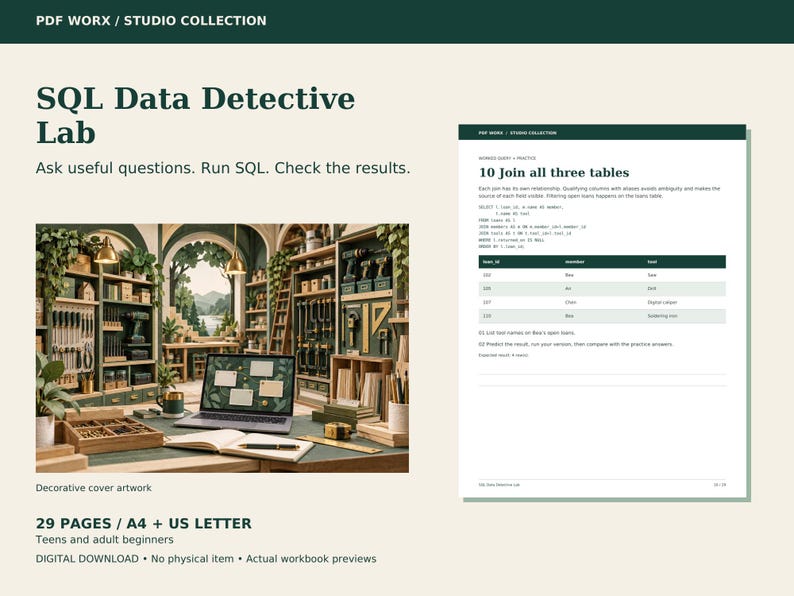Click the "Expected result: 4 row(s)" note
Viewport: 794px width, 596px height.
click(503, 355)
